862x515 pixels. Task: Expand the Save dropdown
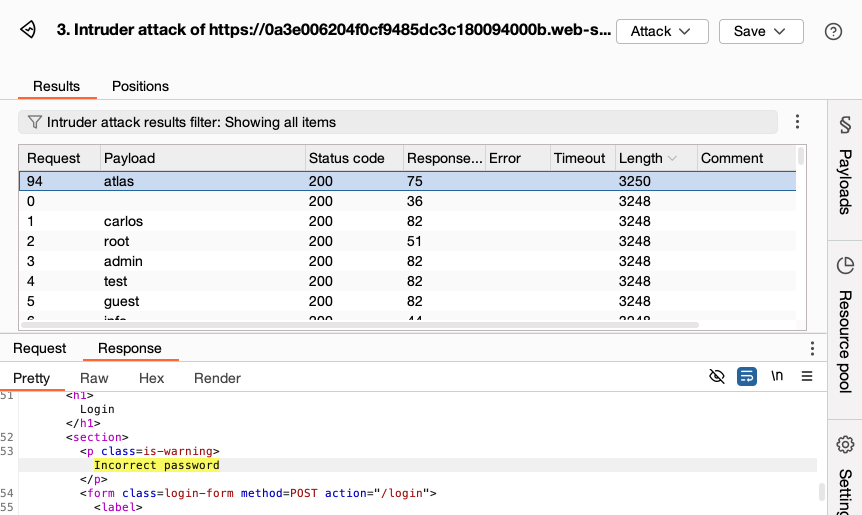click(x=760, y=31)
